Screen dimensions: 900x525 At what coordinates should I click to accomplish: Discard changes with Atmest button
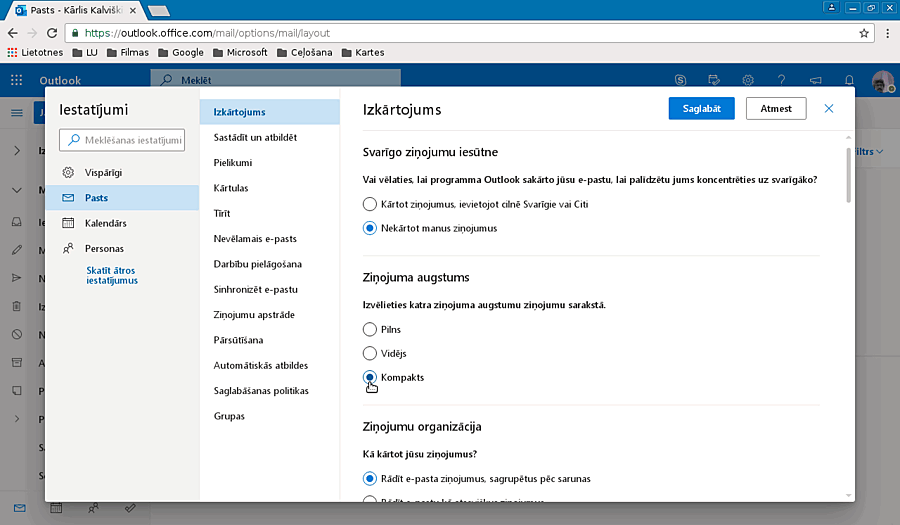coord(776,108)
